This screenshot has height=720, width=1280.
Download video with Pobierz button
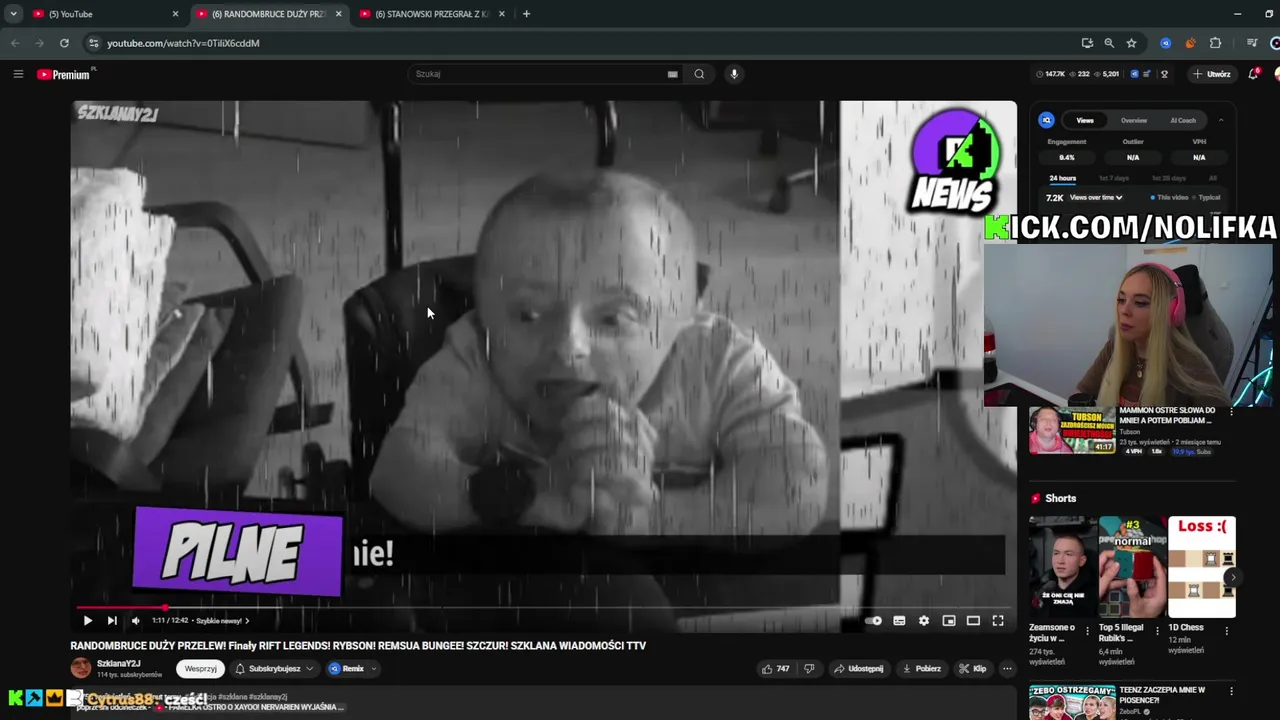click(922, 669)
